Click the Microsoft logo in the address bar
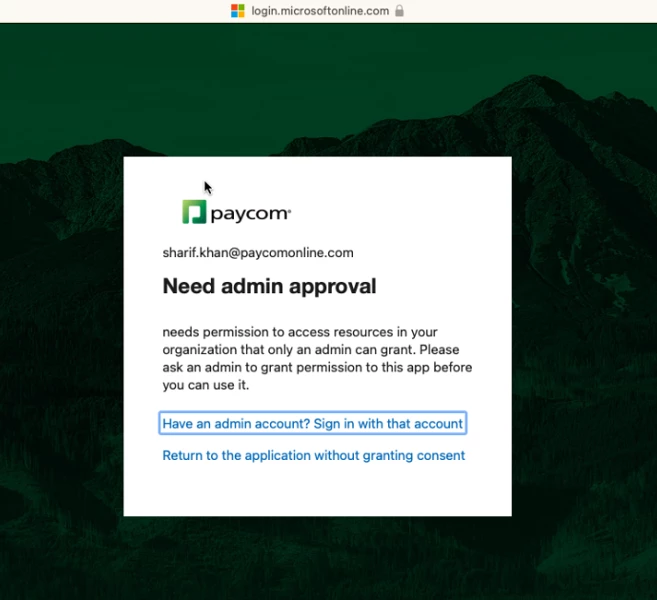The width and height of the screenshot is (657, 600). [238, 11]
